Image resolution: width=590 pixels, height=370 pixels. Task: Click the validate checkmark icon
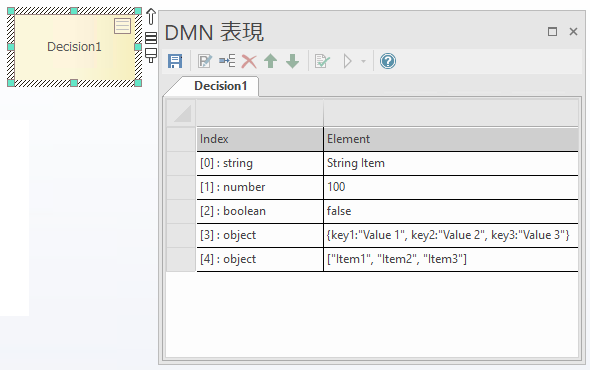322,61
